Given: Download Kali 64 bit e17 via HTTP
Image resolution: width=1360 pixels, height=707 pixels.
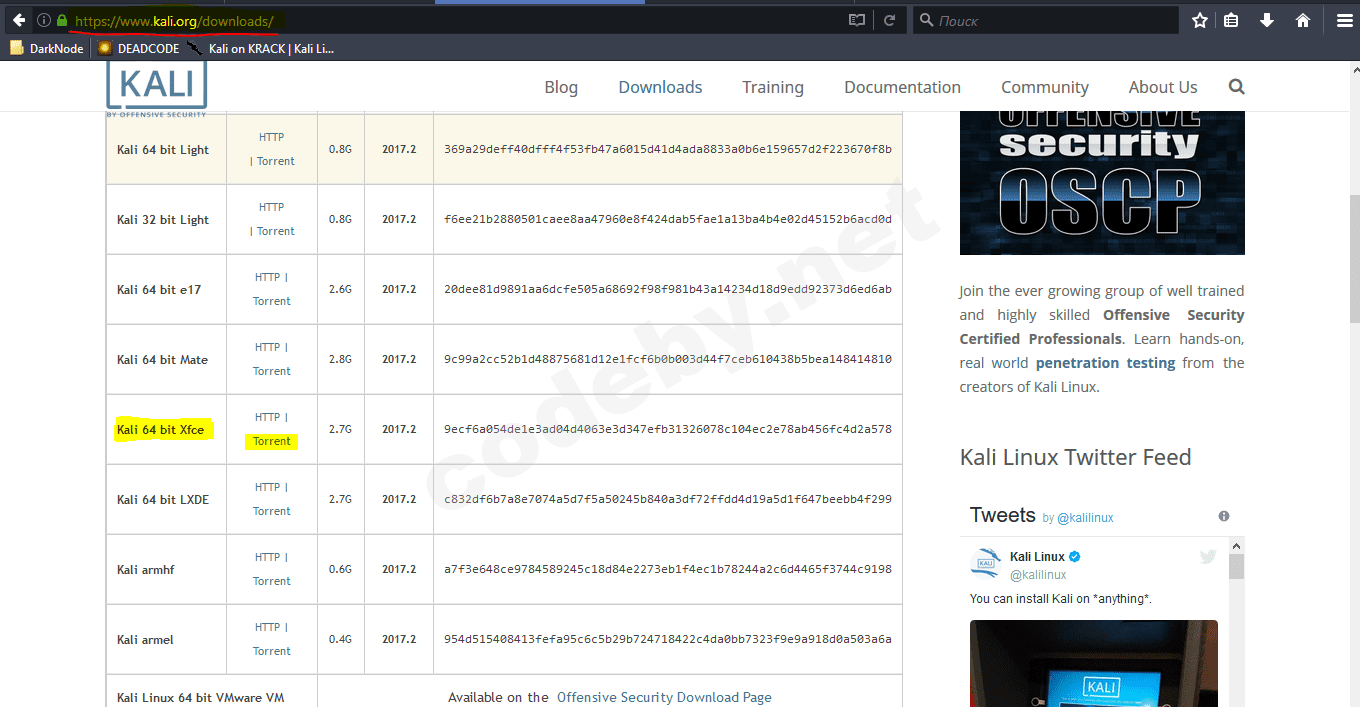Looking at the screenshot, I should coord(267,277).
